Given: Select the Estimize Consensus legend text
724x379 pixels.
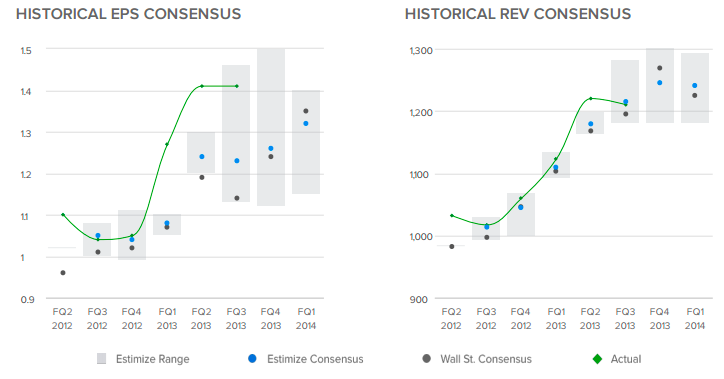Looking at the screenshot, I should click(315, 359).
